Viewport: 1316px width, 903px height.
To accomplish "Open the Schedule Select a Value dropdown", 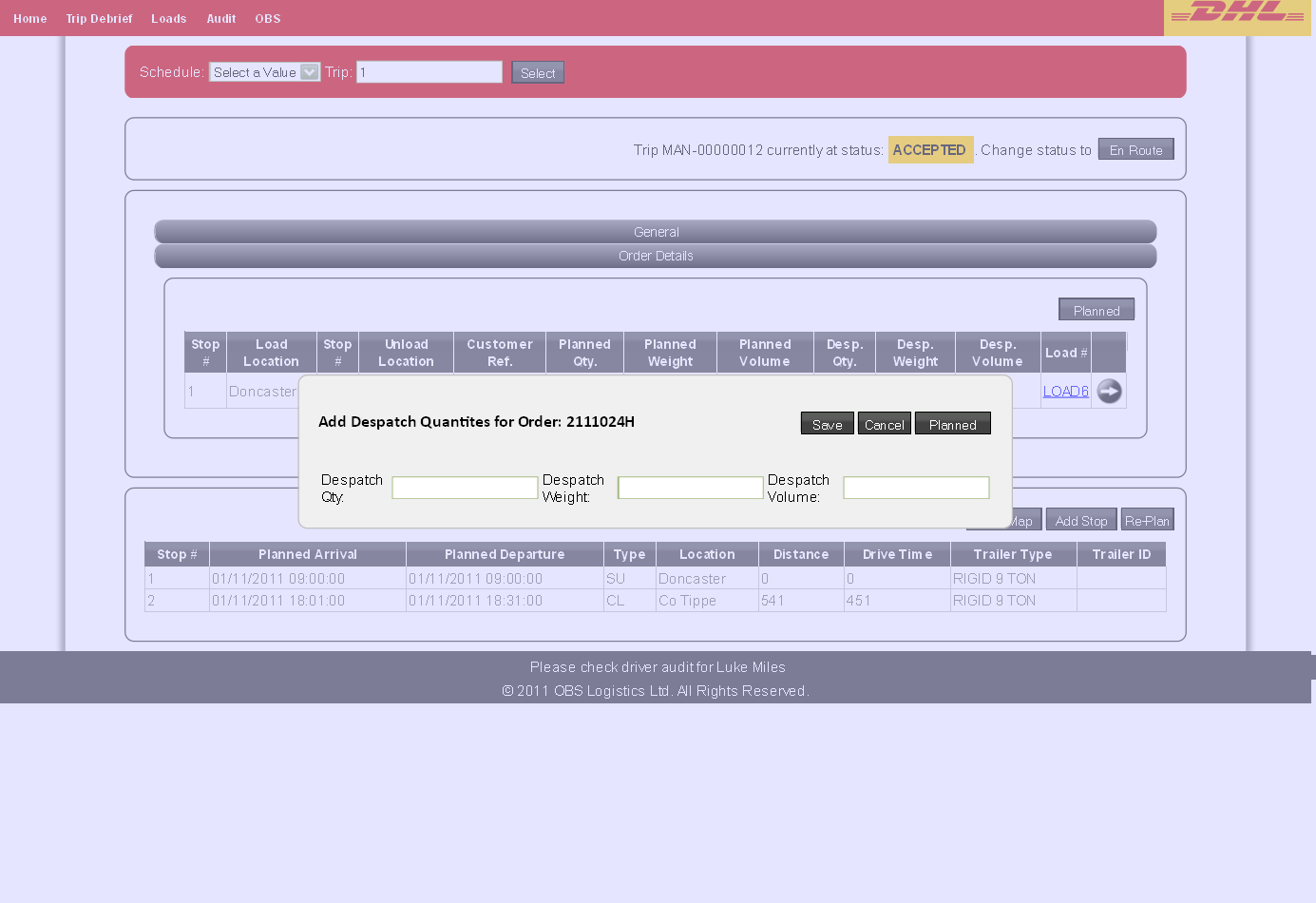I will pos(265,72).
